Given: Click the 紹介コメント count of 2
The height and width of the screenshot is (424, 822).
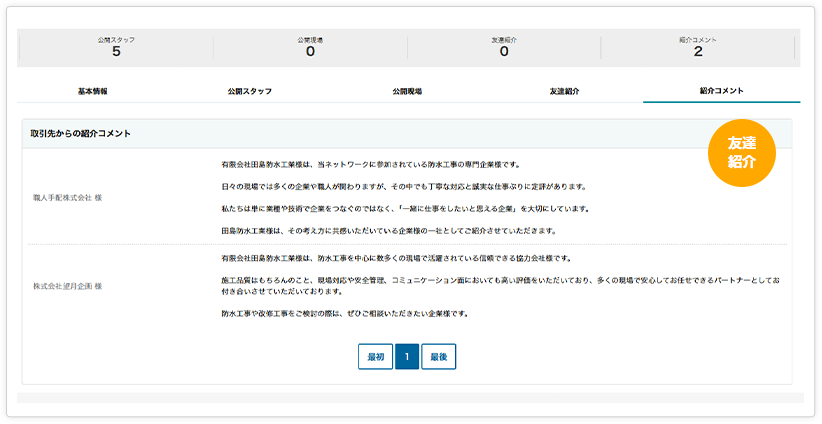Looking at the screenshot, I should pos(698,51).
